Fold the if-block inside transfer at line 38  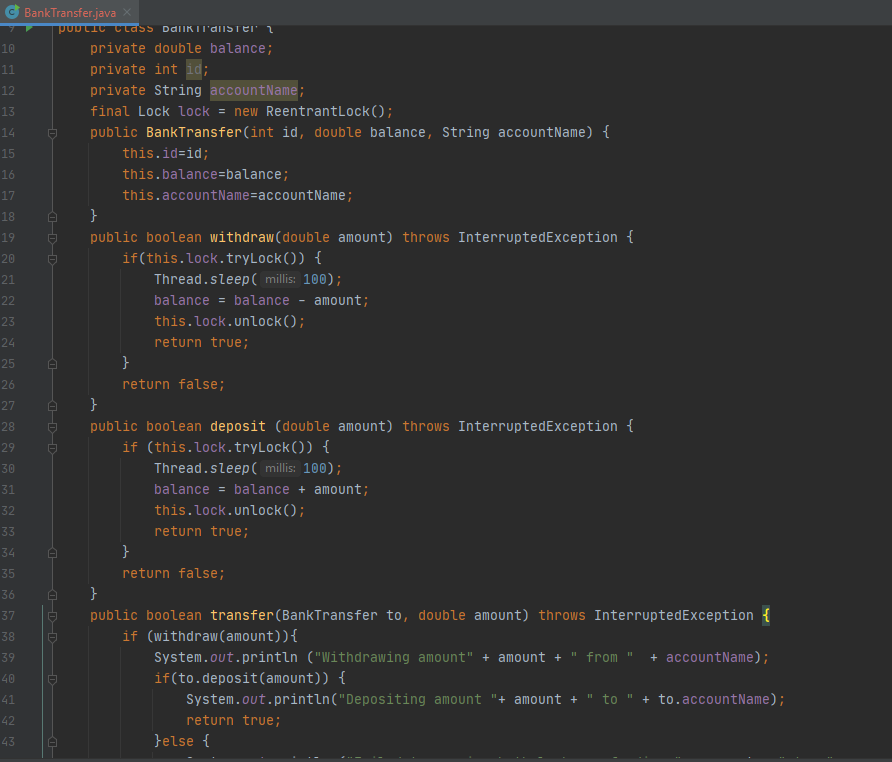click(x=53, y=636)
